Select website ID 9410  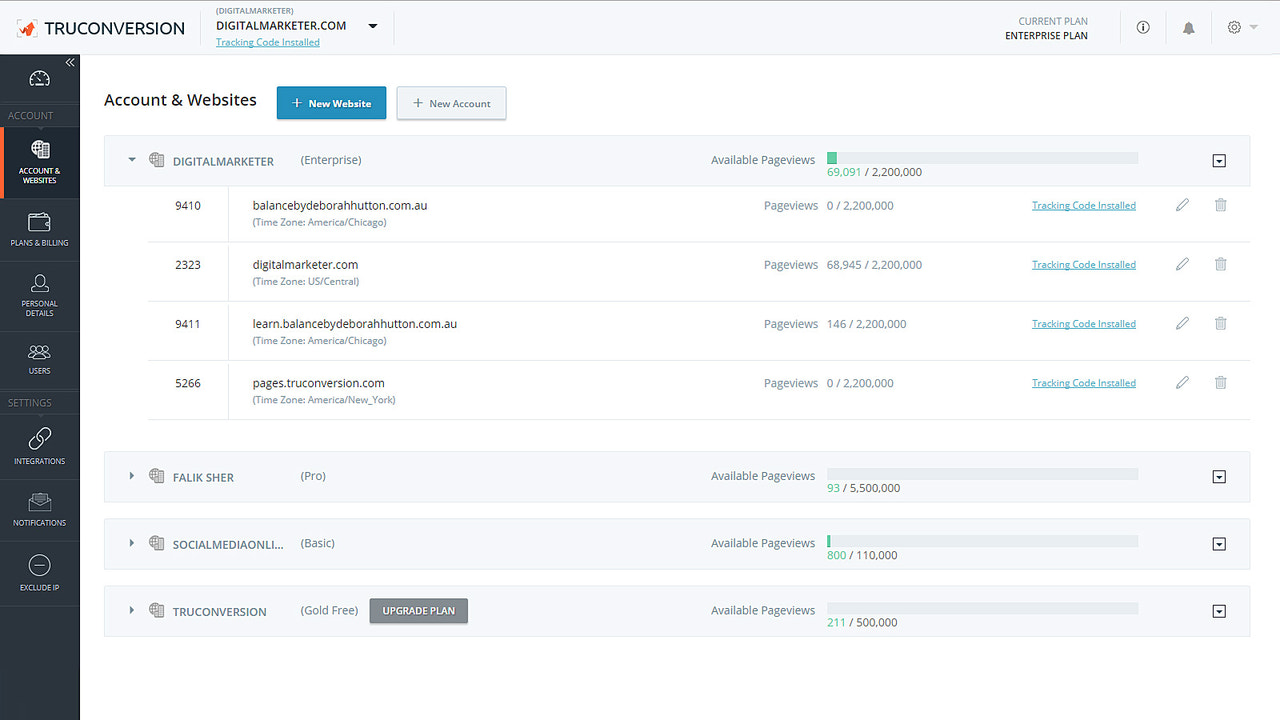pos(188,206)
